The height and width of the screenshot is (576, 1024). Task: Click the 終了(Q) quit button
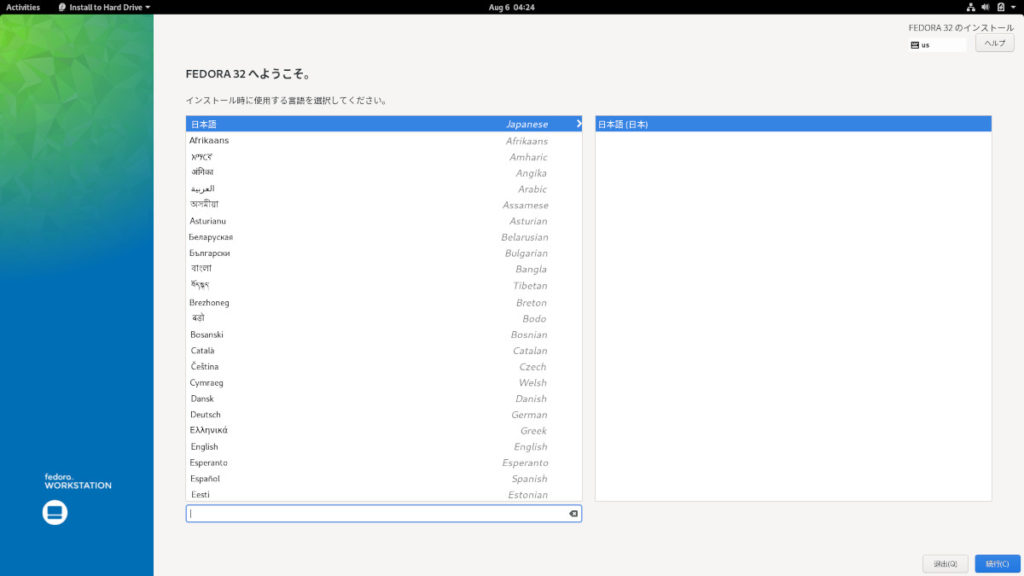(945, 564)
